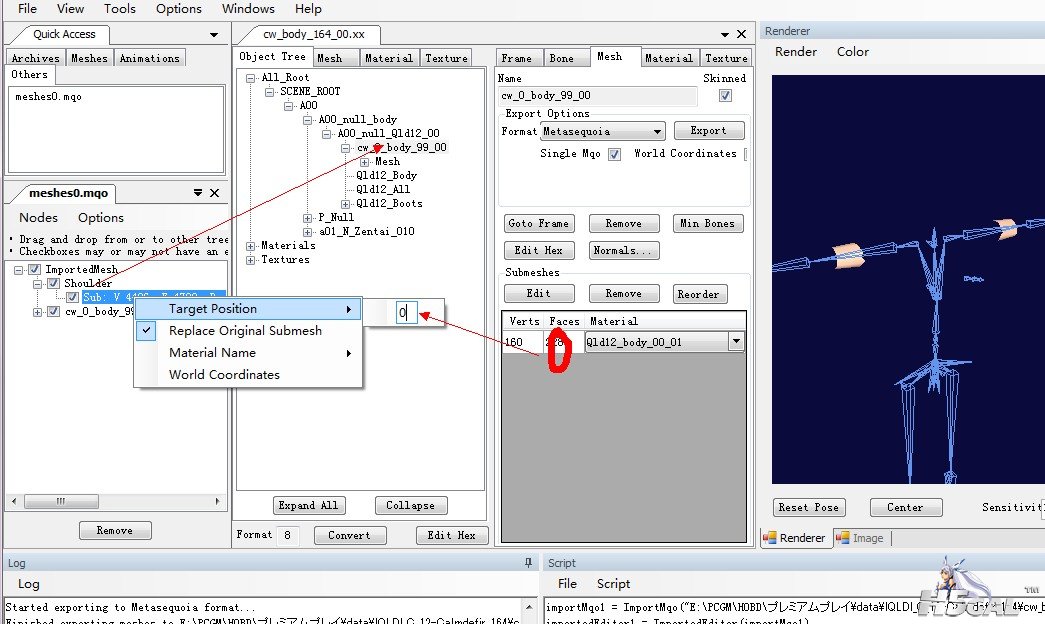Switch to the Image tab icon
The image size is (1045, 624).
(843, 538)
